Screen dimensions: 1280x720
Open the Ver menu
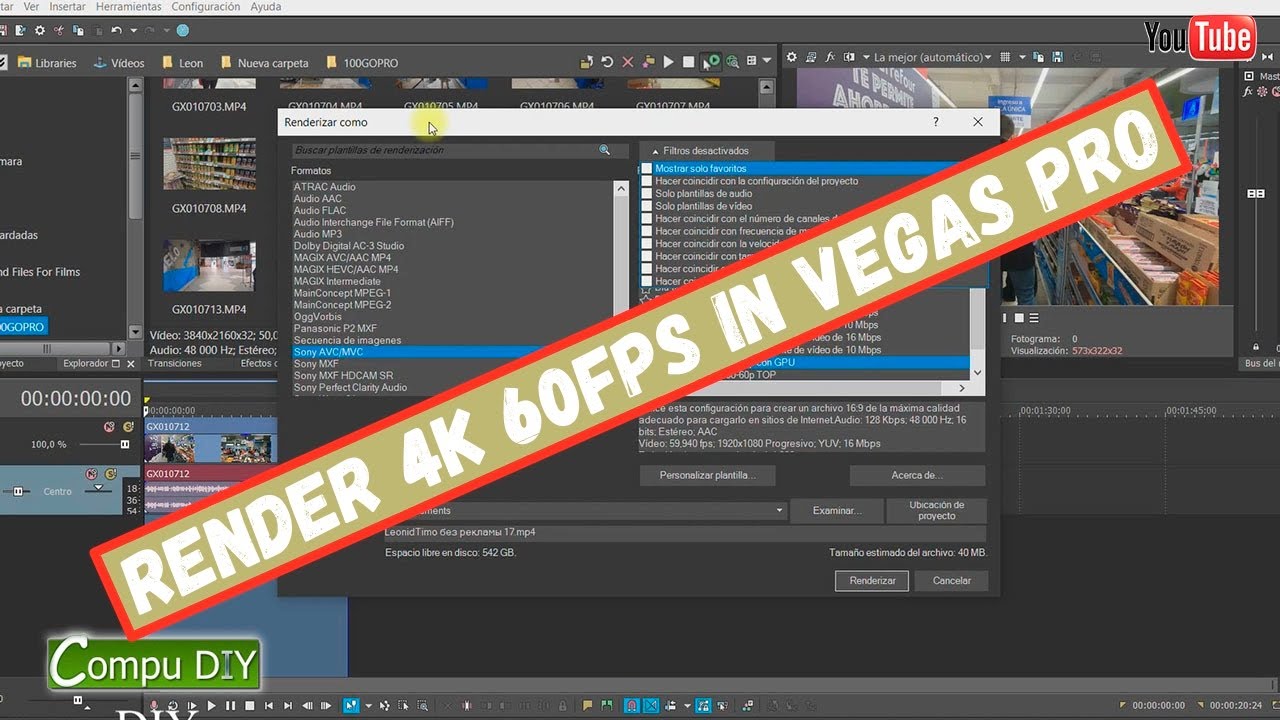click(x=32, y=6)
